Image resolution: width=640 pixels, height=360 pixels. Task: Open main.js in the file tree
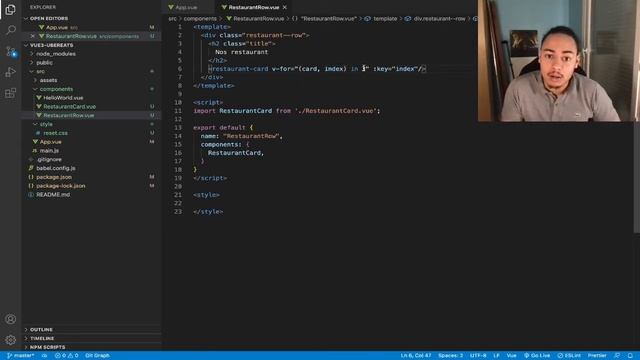coord(49,151)
